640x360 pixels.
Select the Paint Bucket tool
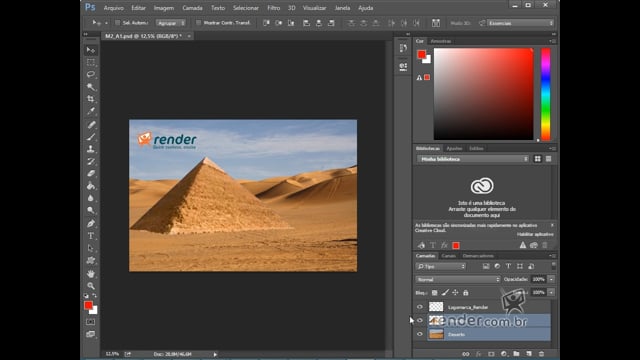91,186
